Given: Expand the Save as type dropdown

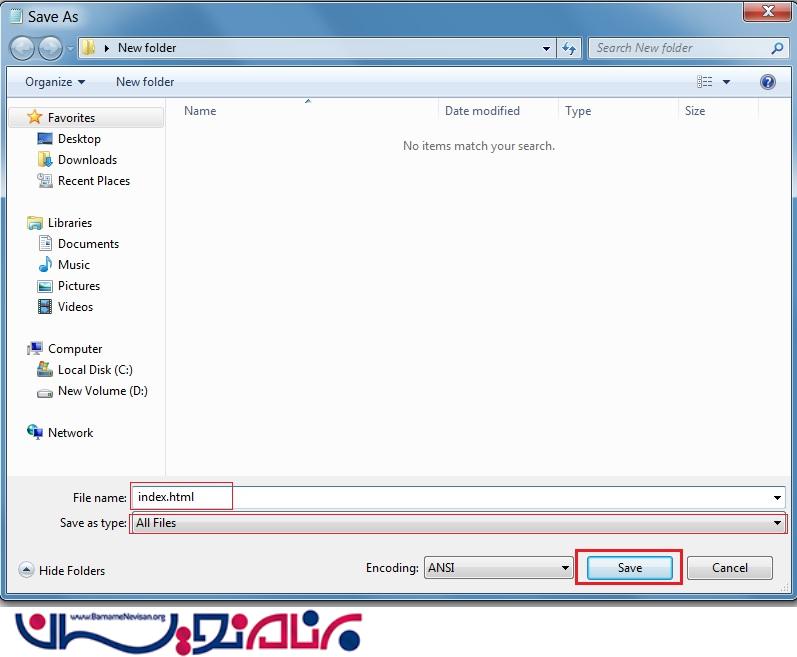Looking at the screenshot, I should pyautogui.click(x=777, y=523).
